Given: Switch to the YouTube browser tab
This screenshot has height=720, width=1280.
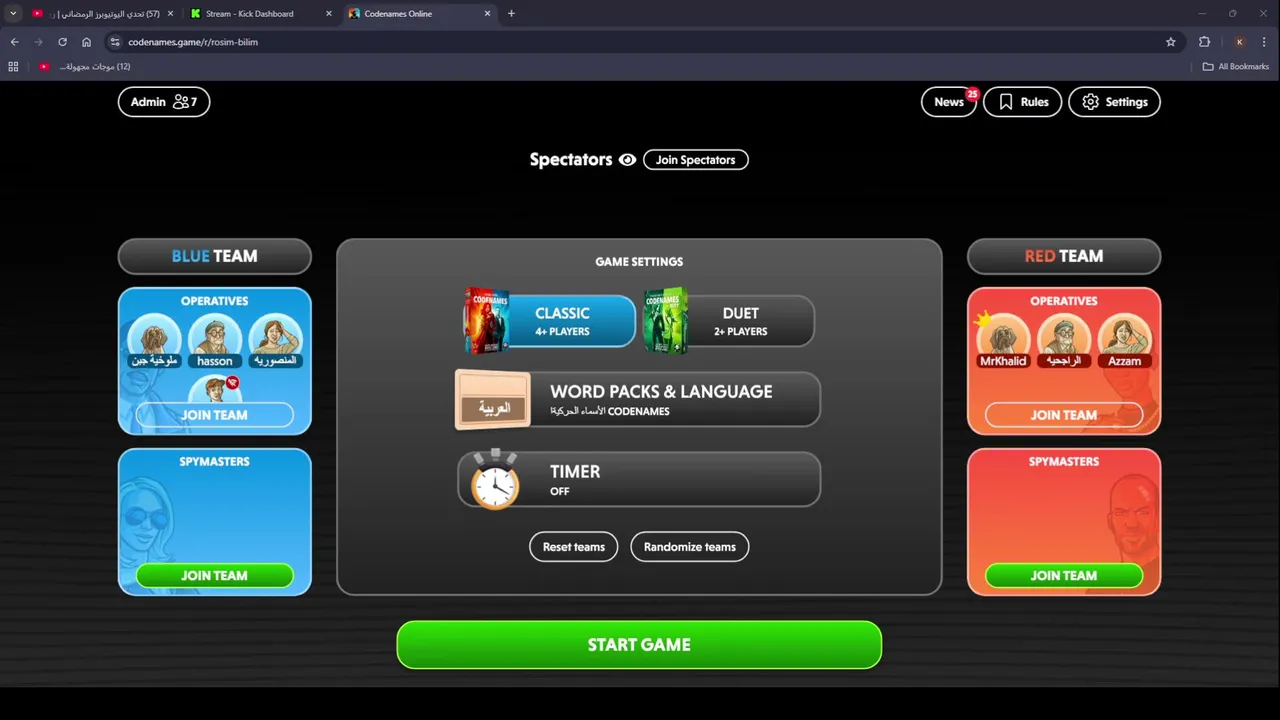Looking at the screenshot, I should (100, 14).
